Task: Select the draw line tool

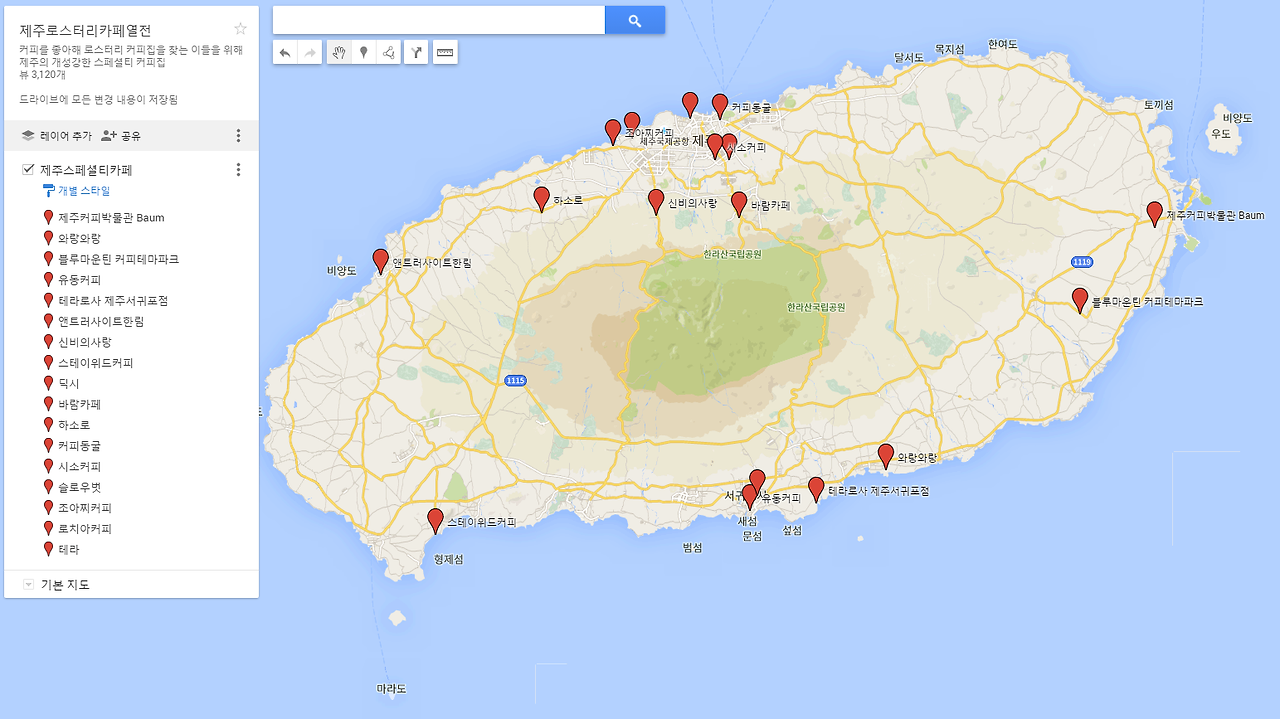Action: click(389, 52)
